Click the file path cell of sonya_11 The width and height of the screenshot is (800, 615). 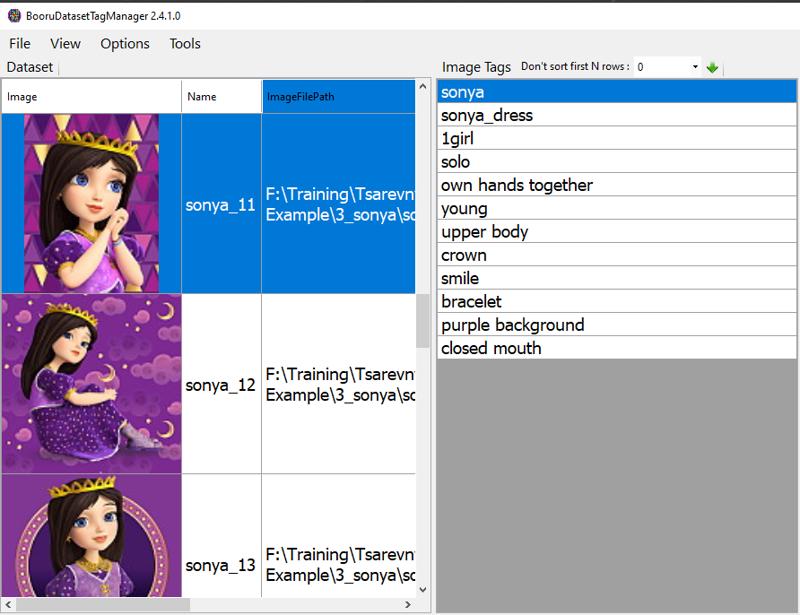[x=339, y=204]
